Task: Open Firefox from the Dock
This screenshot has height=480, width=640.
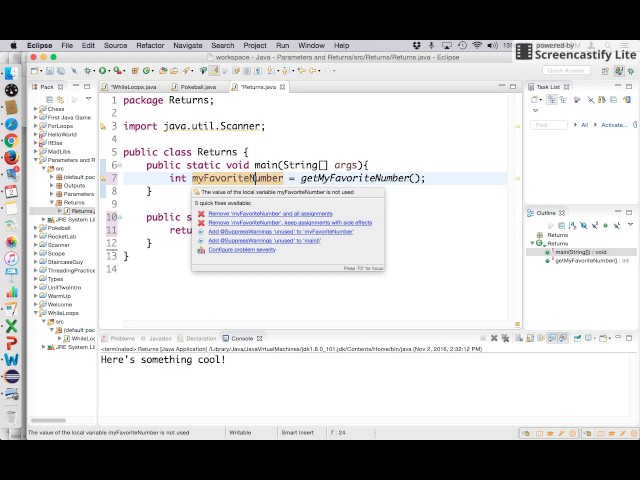Action: pos(11,158)
